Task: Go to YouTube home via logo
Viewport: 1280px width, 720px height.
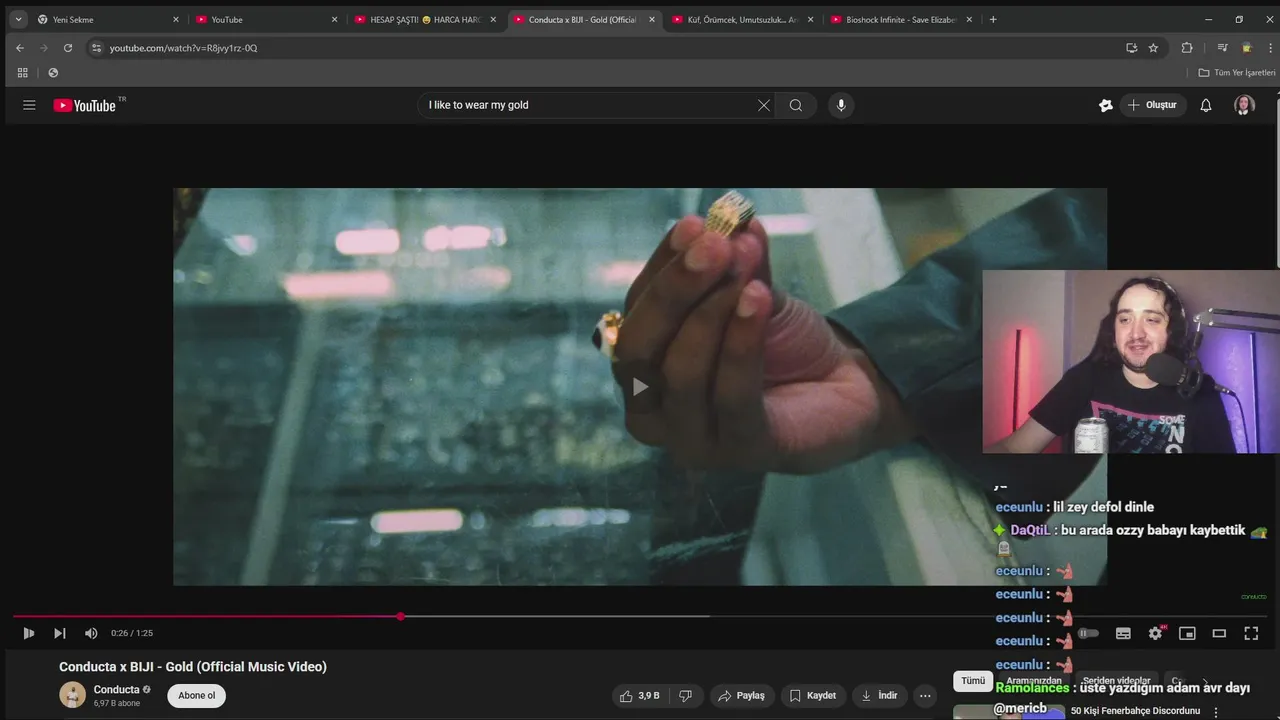Action: (85, 105)
